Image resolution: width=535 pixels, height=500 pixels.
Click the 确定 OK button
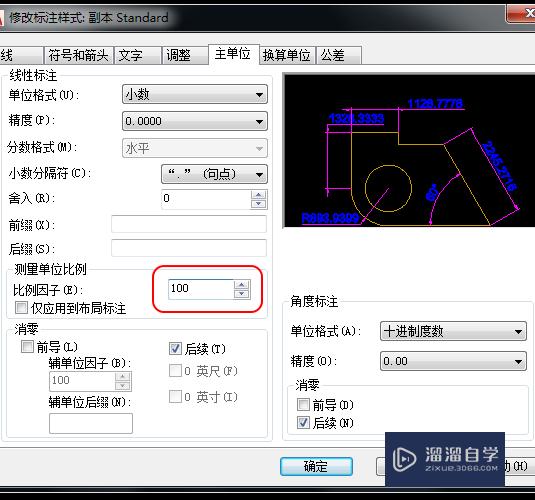316,466
